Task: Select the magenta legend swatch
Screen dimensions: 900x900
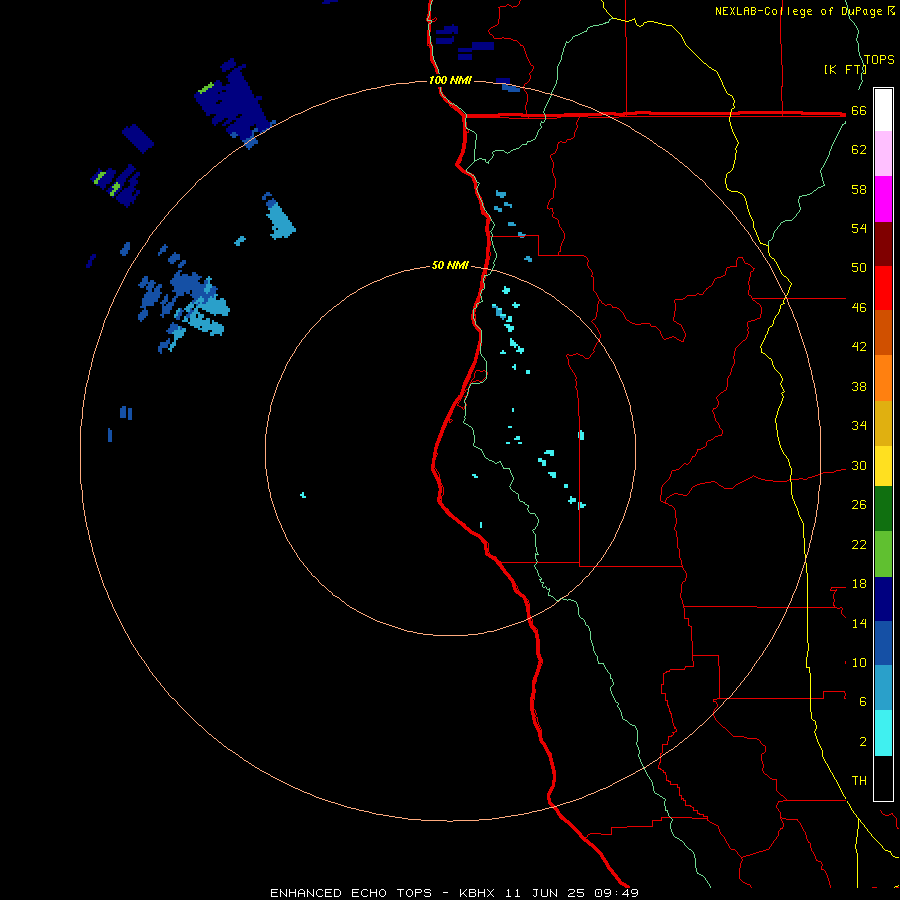Action: 883,199
